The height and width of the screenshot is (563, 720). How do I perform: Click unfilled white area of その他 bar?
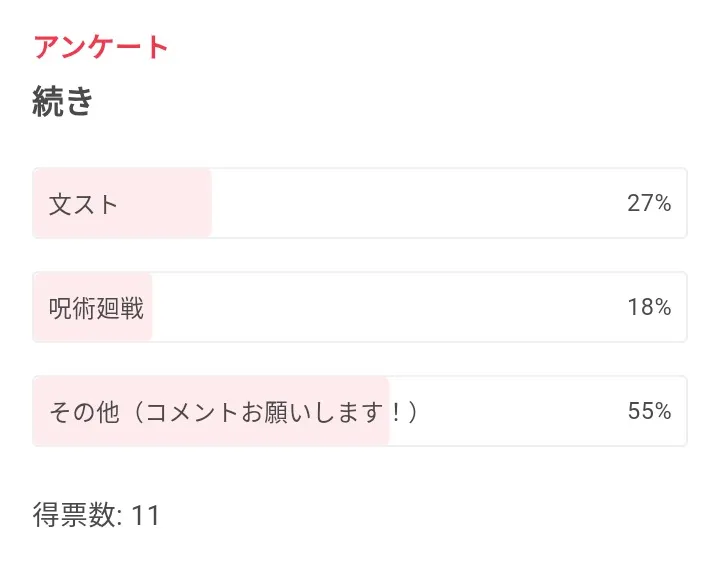pos(500,412)
